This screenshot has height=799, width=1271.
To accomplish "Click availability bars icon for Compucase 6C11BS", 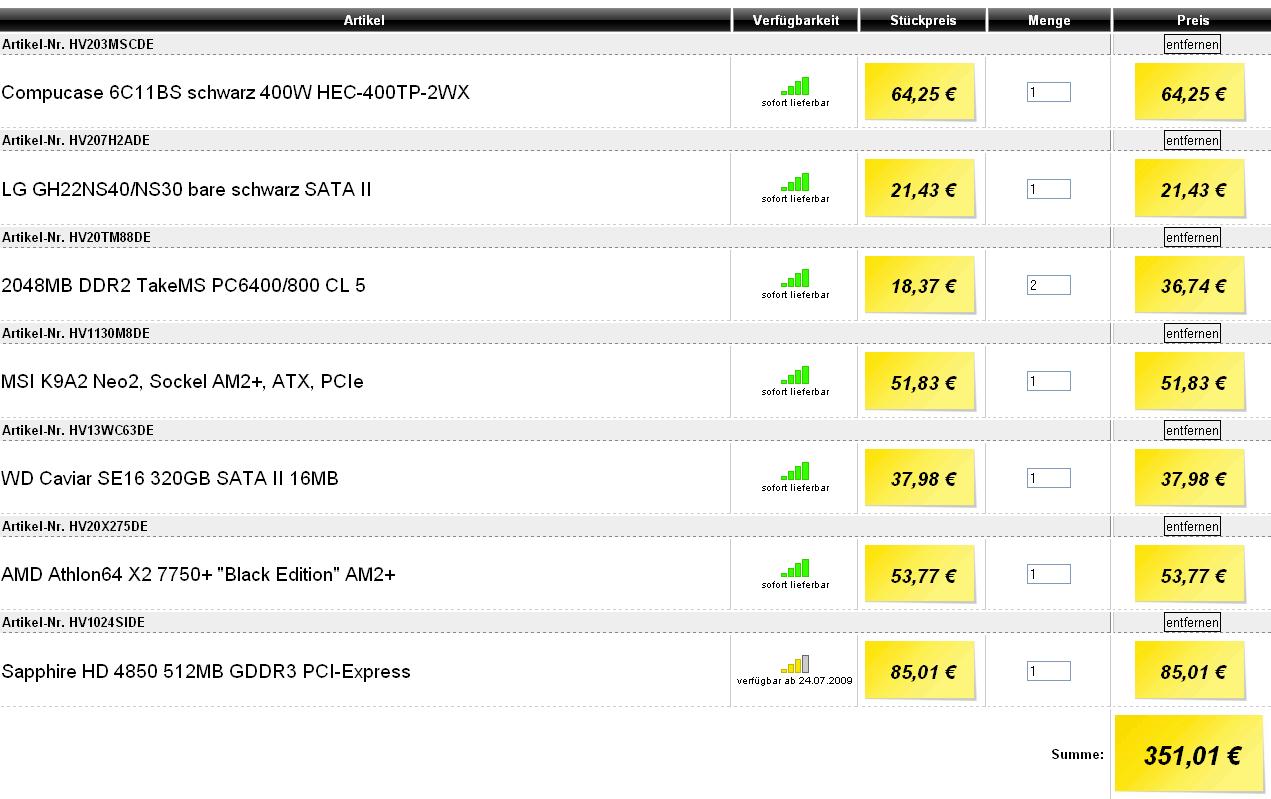I will [x=795, y=87].
